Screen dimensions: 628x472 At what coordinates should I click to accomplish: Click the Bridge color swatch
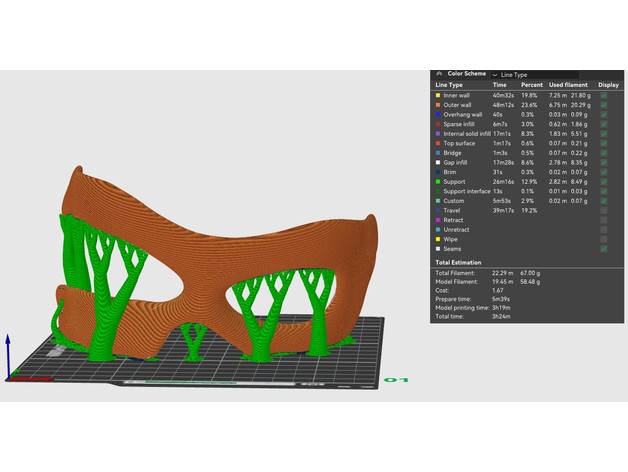click(x=437, y=151)
